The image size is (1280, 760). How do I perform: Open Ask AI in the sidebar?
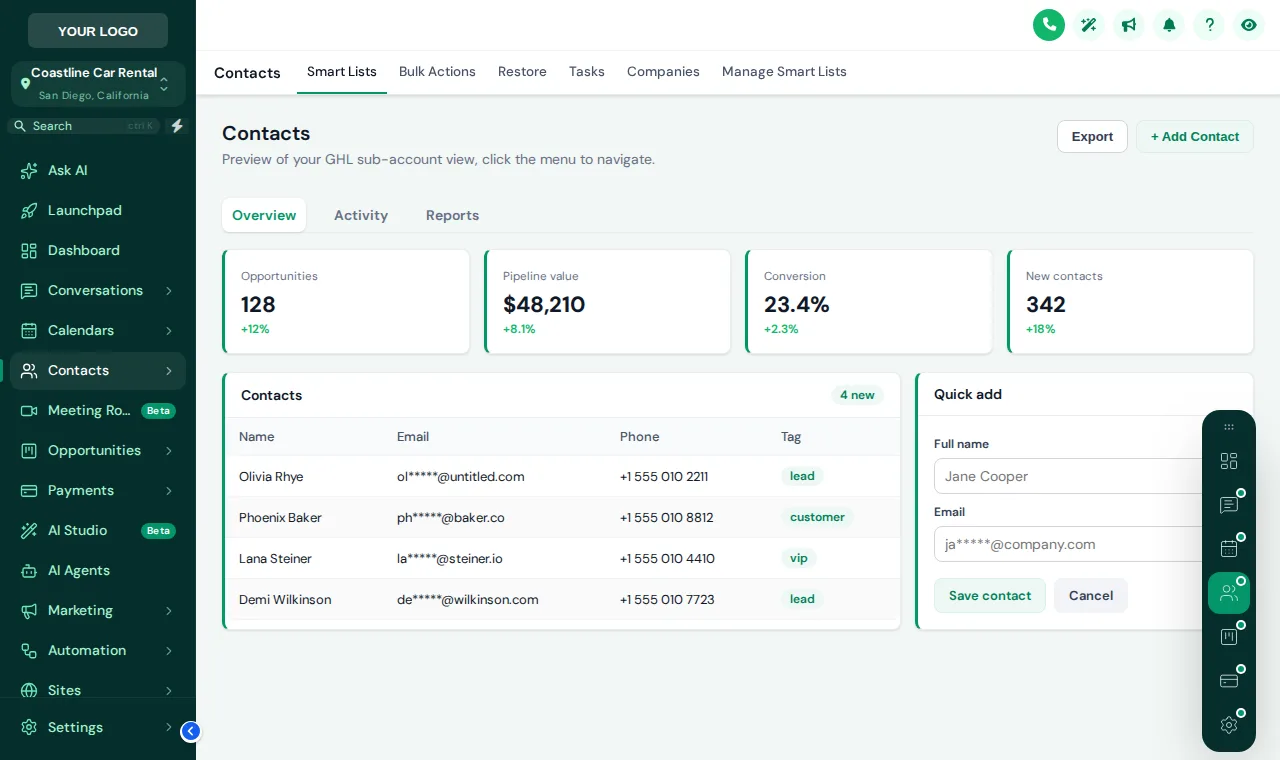tap(98, 170)
